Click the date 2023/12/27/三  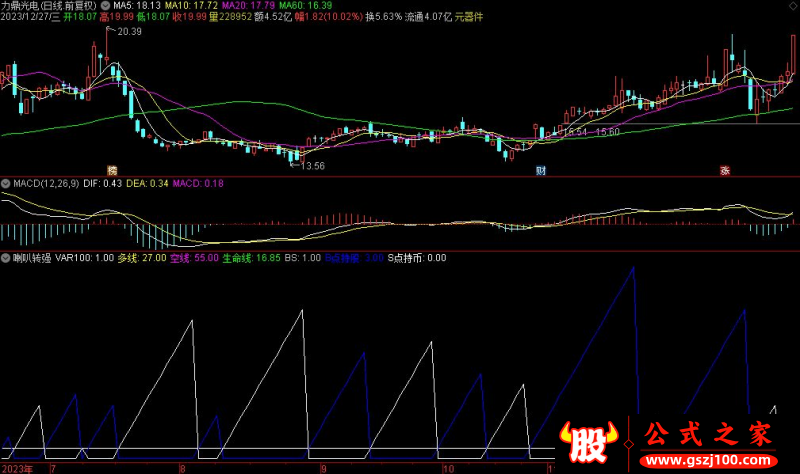[30, 17]
